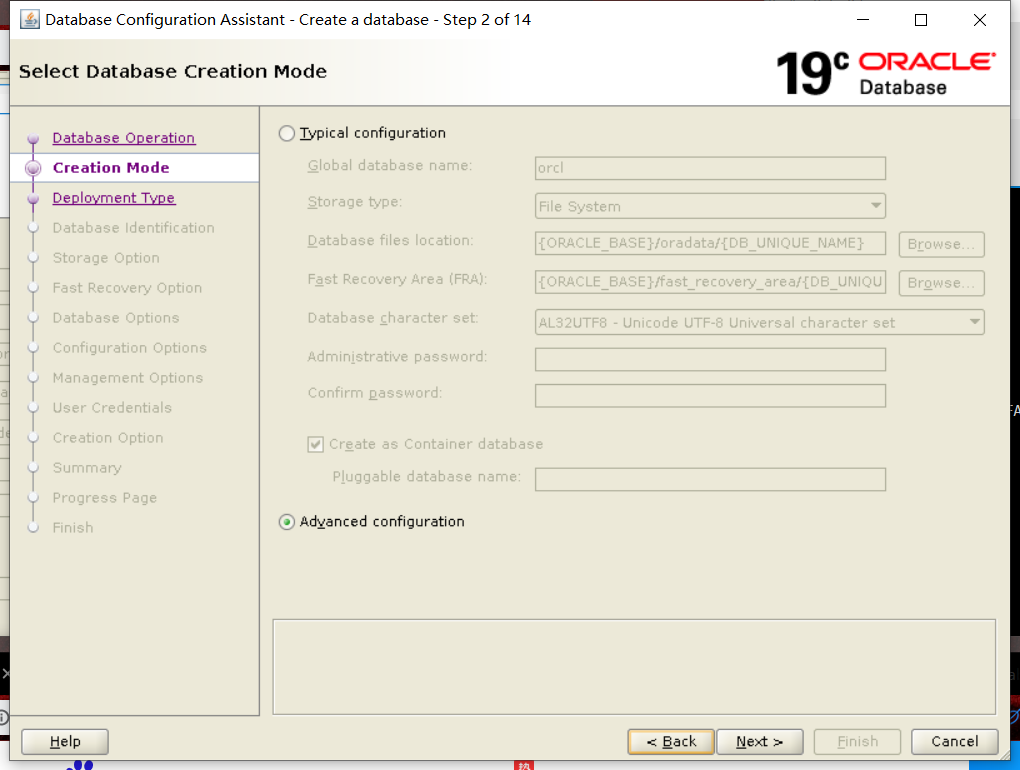1020x770 pixels.
Task: Click the 'Database character set:' label
Action: (393, 318)
